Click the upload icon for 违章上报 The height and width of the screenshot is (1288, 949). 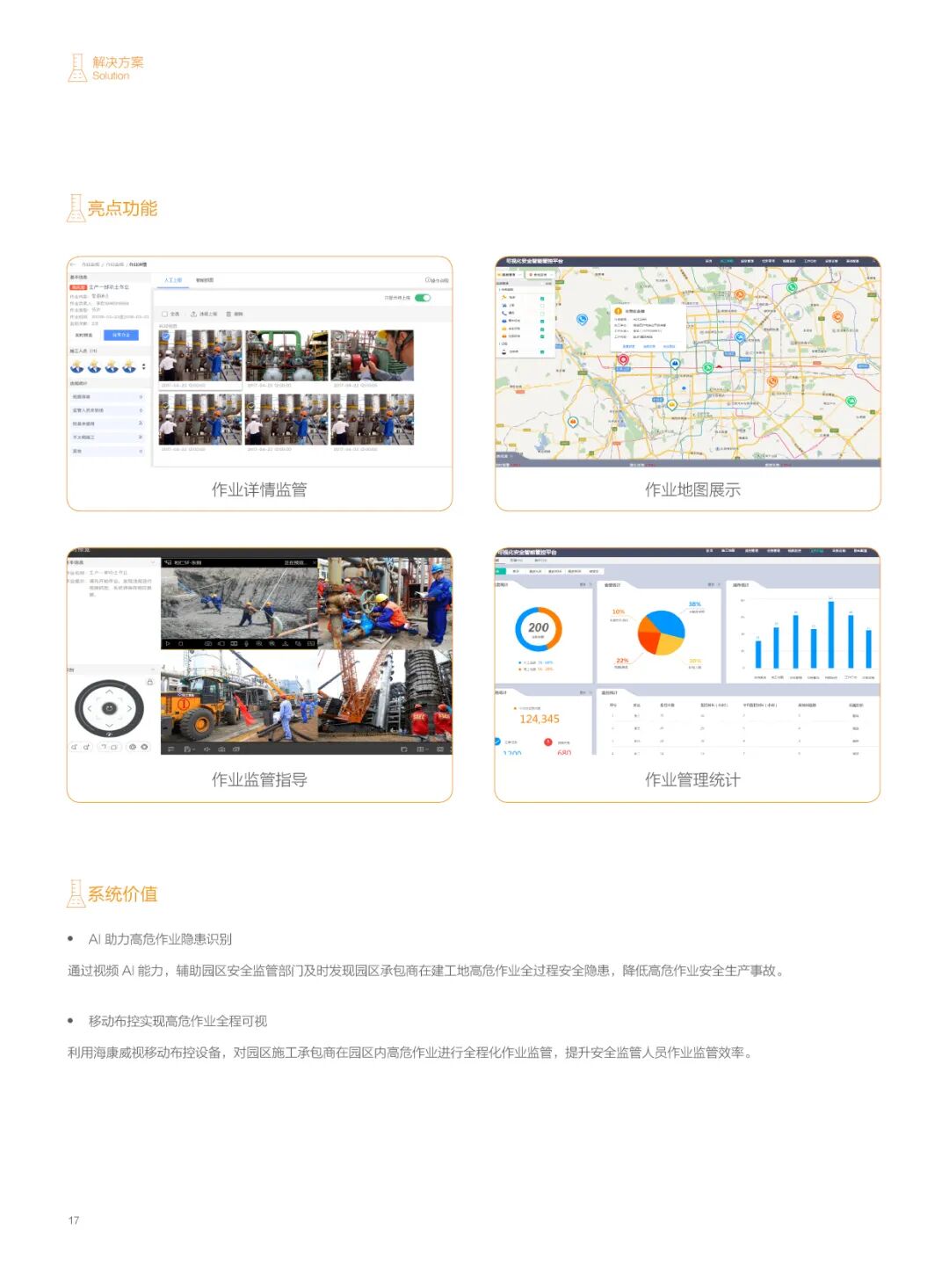tap(193, 314)
